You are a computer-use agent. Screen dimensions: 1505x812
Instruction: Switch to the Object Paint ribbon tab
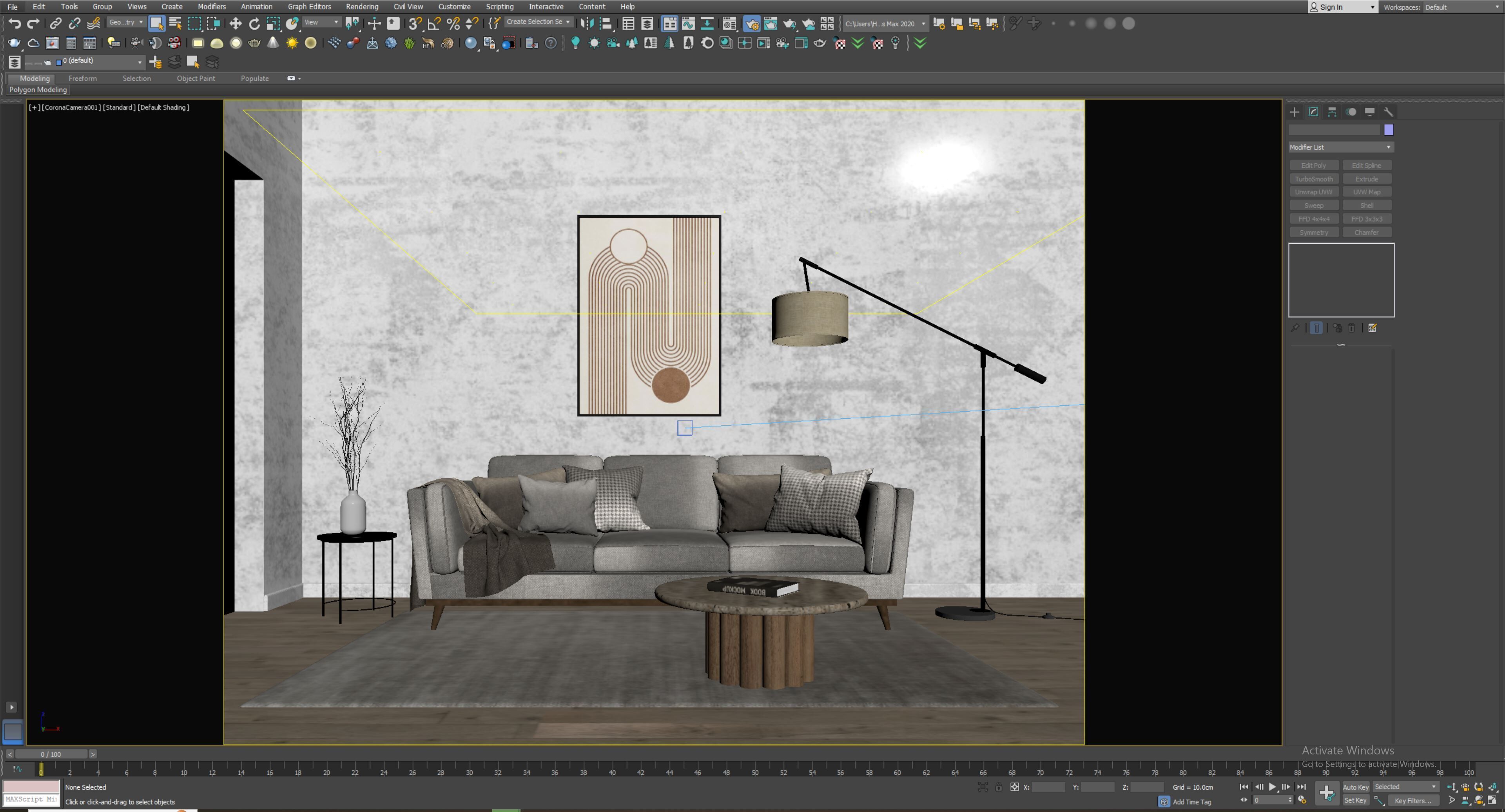click(x=196, y=78)
